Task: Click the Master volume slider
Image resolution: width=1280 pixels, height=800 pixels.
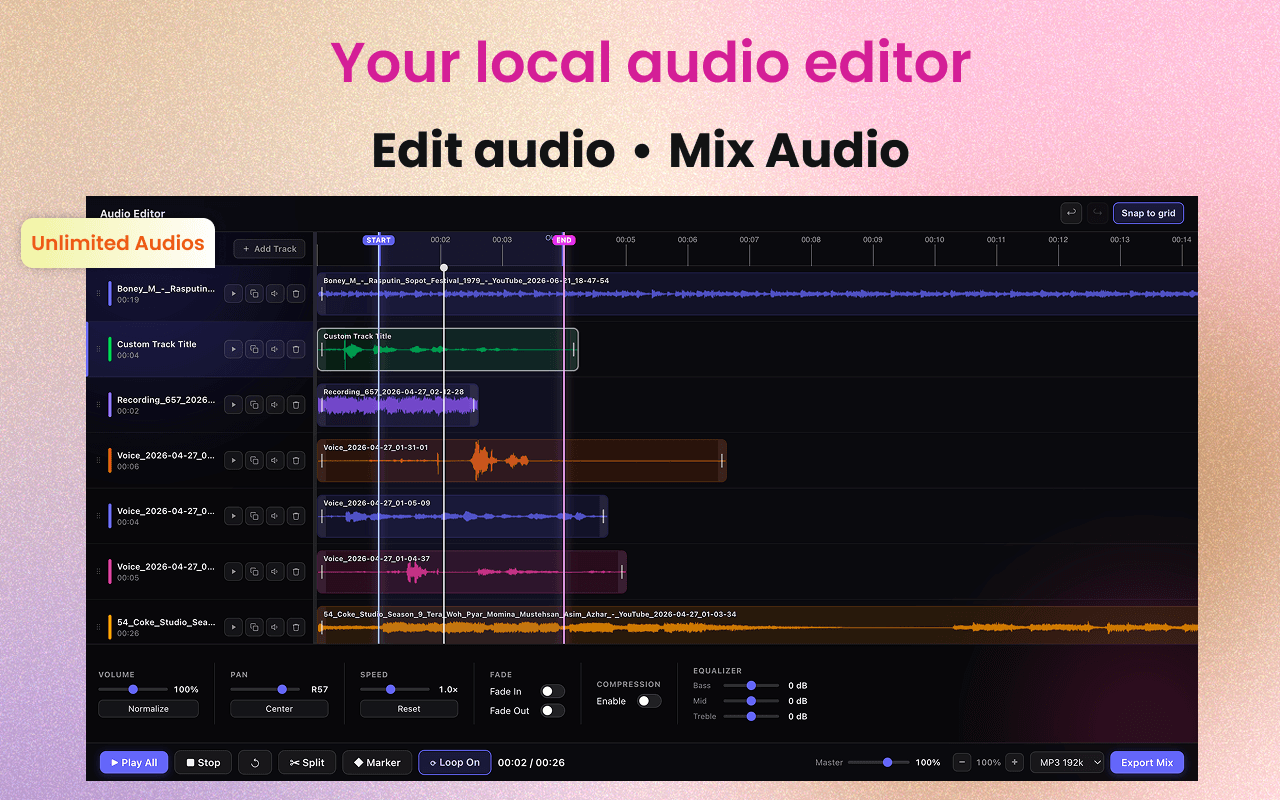Action: (x=879, y=762)
